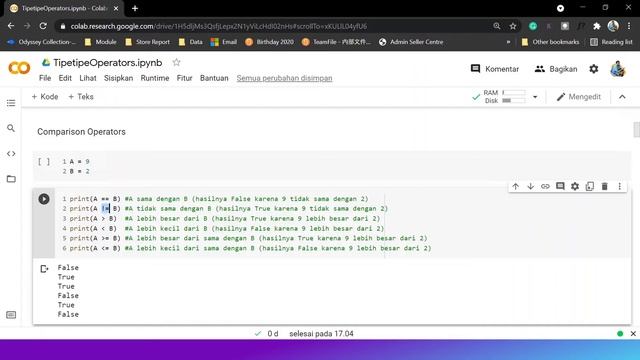Mirror cell in tab icon

tap(590, 187)
